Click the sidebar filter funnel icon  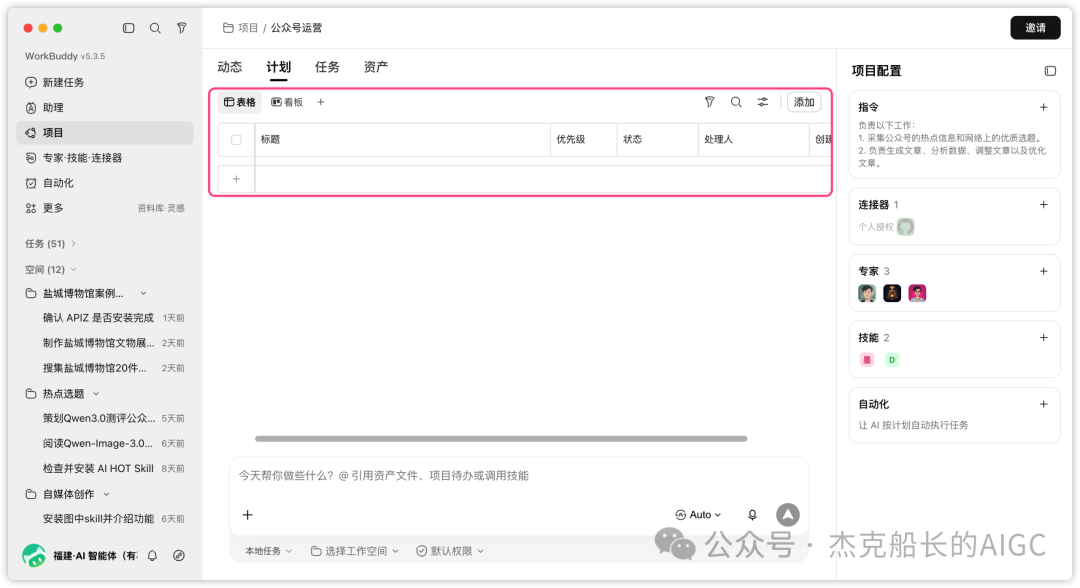point(181,28)
